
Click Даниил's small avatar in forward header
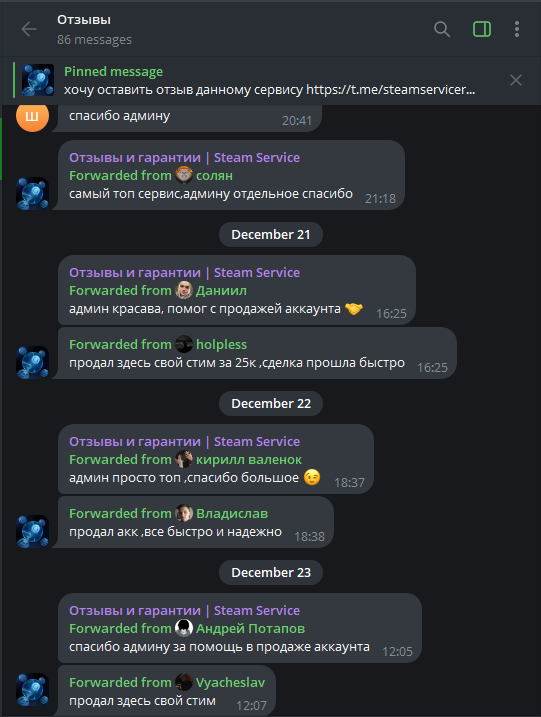[184, 290]
